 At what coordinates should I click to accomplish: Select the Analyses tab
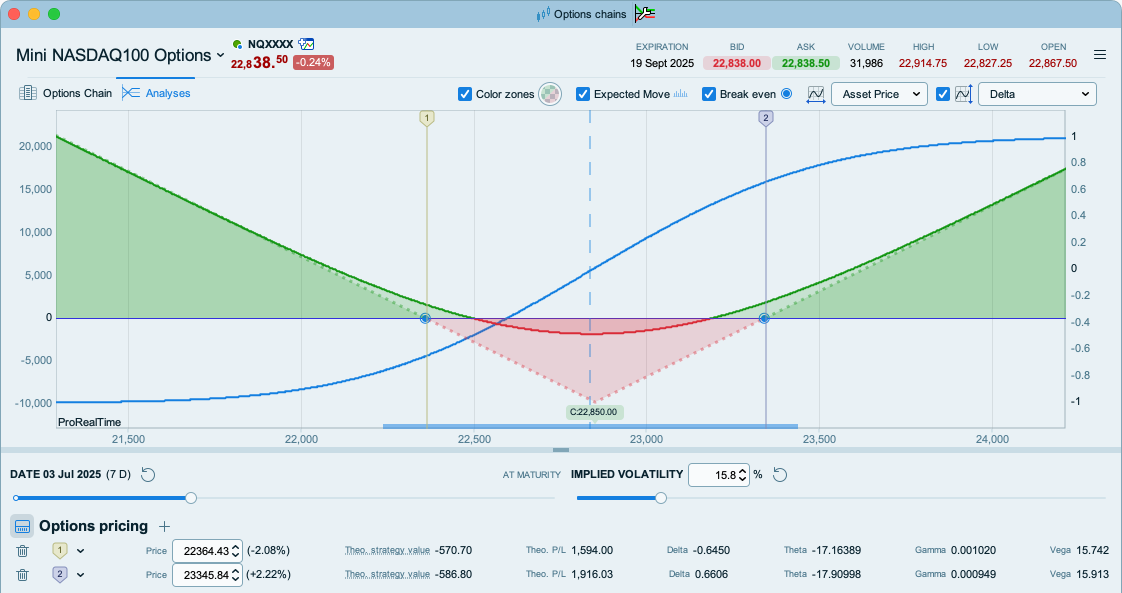(156, 93)
